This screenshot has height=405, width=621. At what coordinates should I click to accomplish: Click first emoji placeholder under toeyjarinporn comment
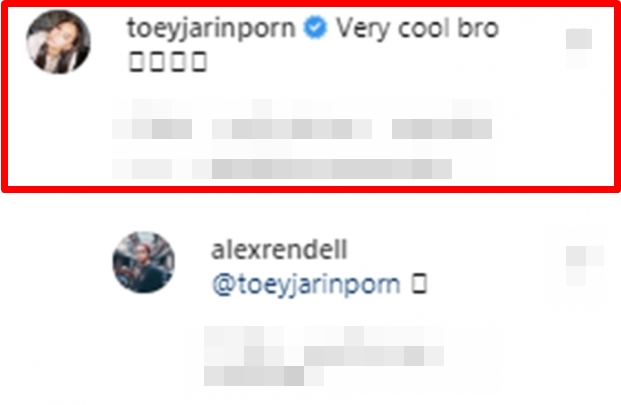click(137, 62)
